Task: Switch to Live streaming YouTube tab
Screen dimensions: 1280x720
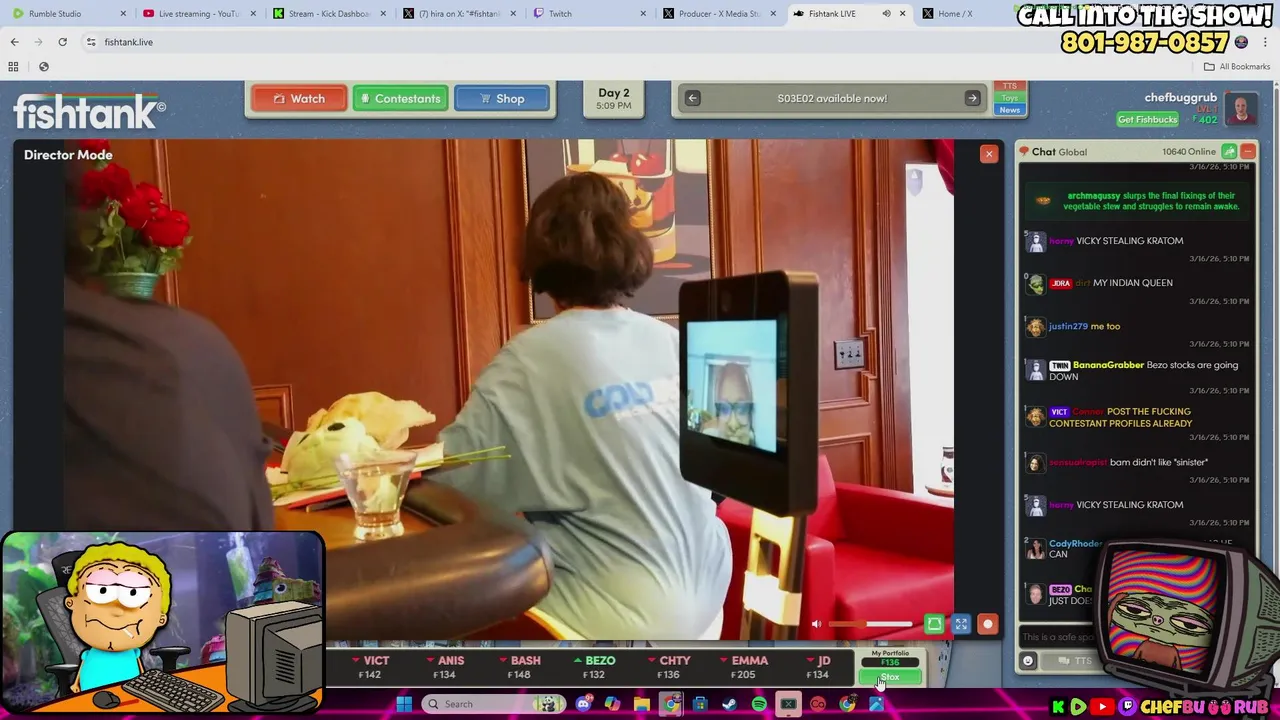Action: pos(198,14)
